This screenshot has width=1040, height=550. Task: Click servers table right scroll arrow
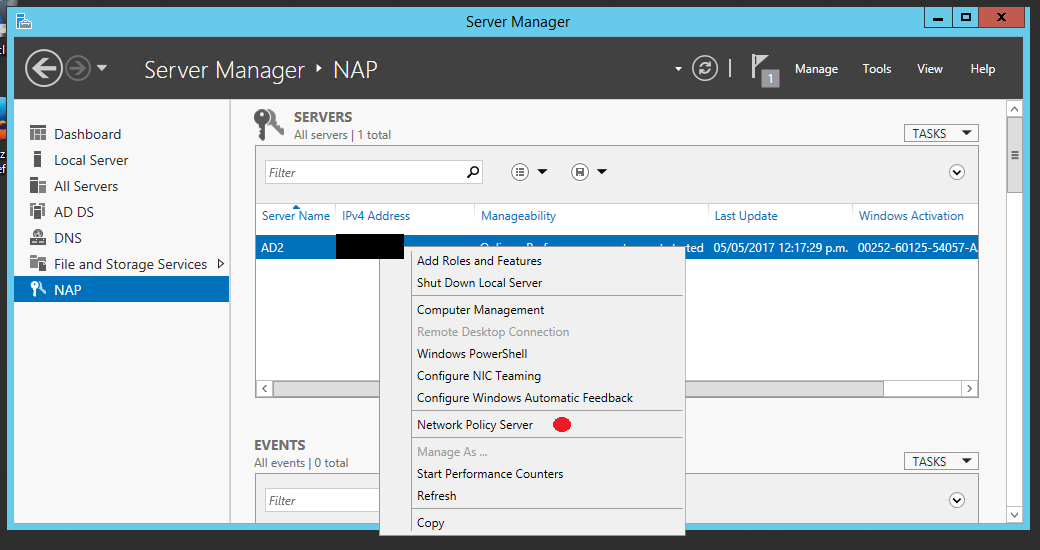970,388
